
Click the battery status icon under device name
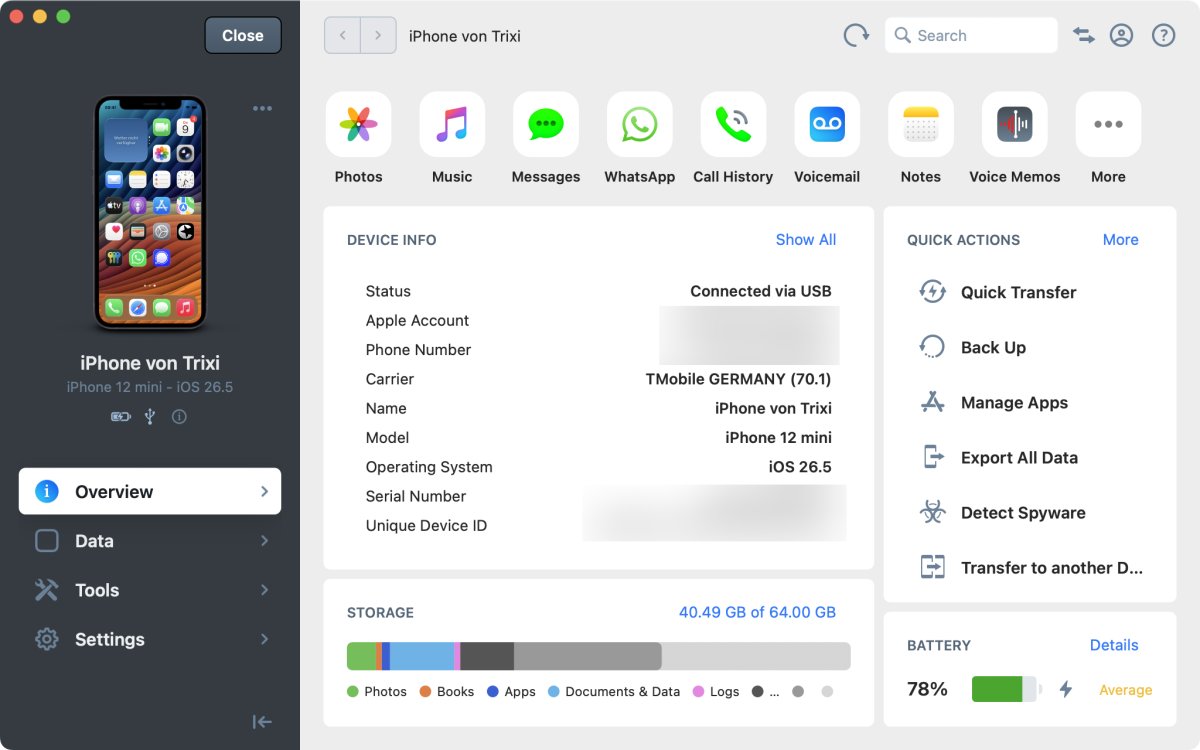coord(120,417)
